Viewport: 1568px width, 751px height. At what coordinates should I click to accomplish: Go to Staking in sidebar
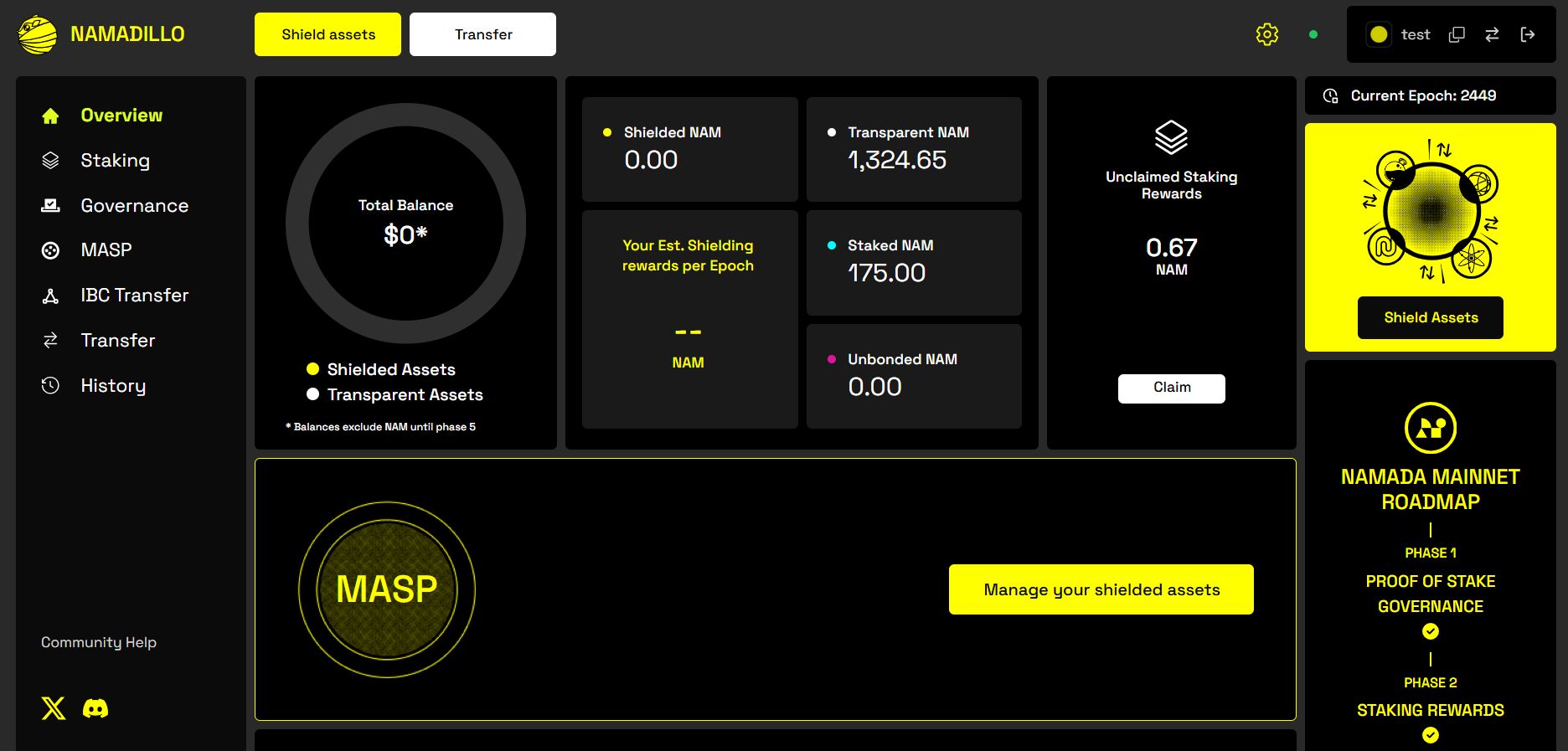pos(115,161)
